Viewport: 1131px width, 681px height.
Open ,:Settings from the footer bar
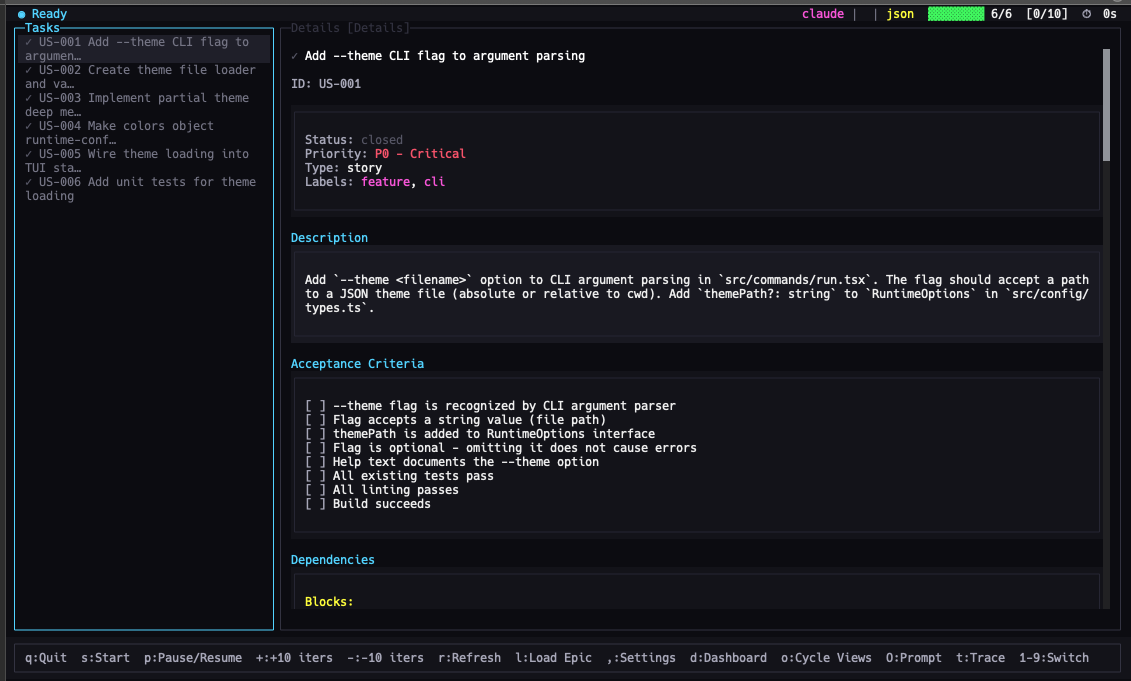(x=641, y=658)
